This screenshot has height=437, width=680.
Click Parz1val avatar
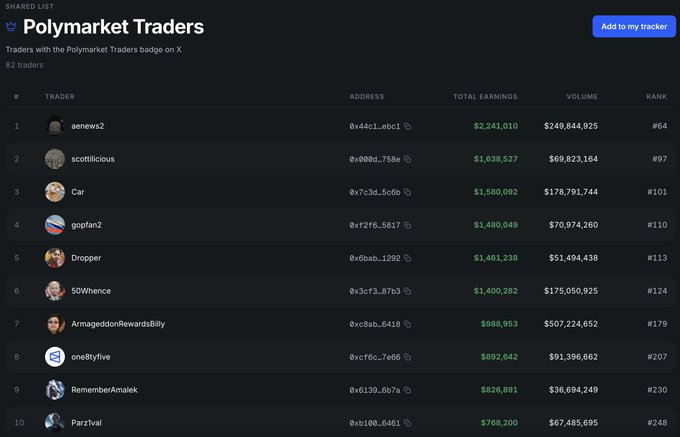55,423
